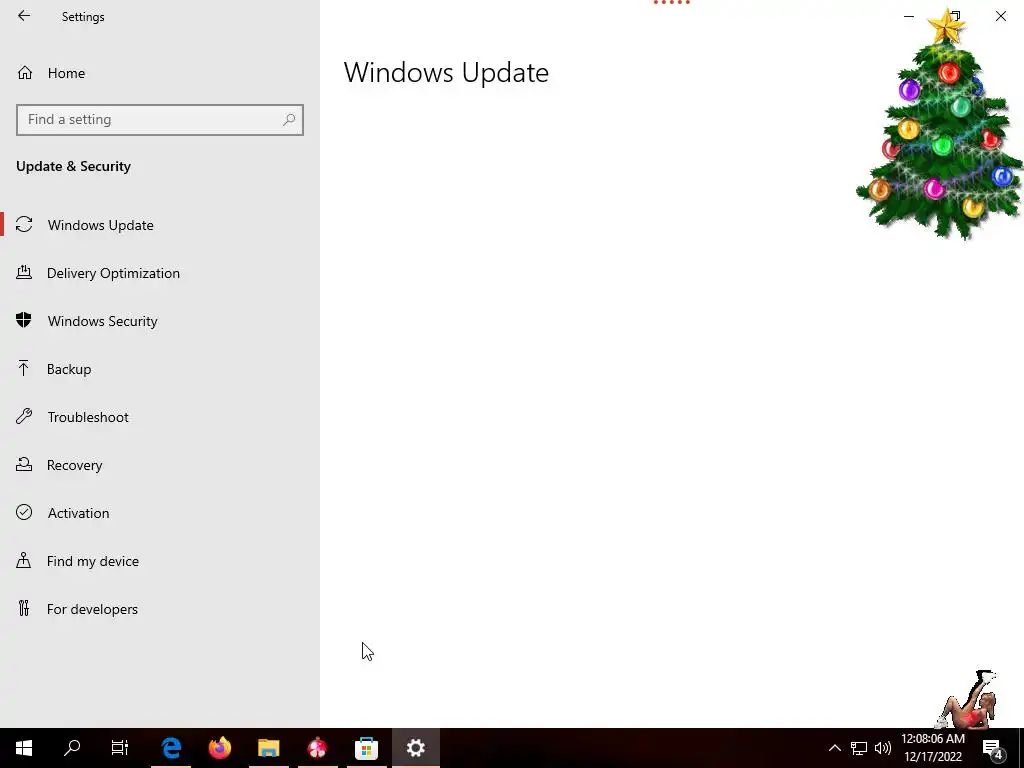Open Microsoft Store from taskbar
The width and height of the screenshot is (1024, 768).
366,748
